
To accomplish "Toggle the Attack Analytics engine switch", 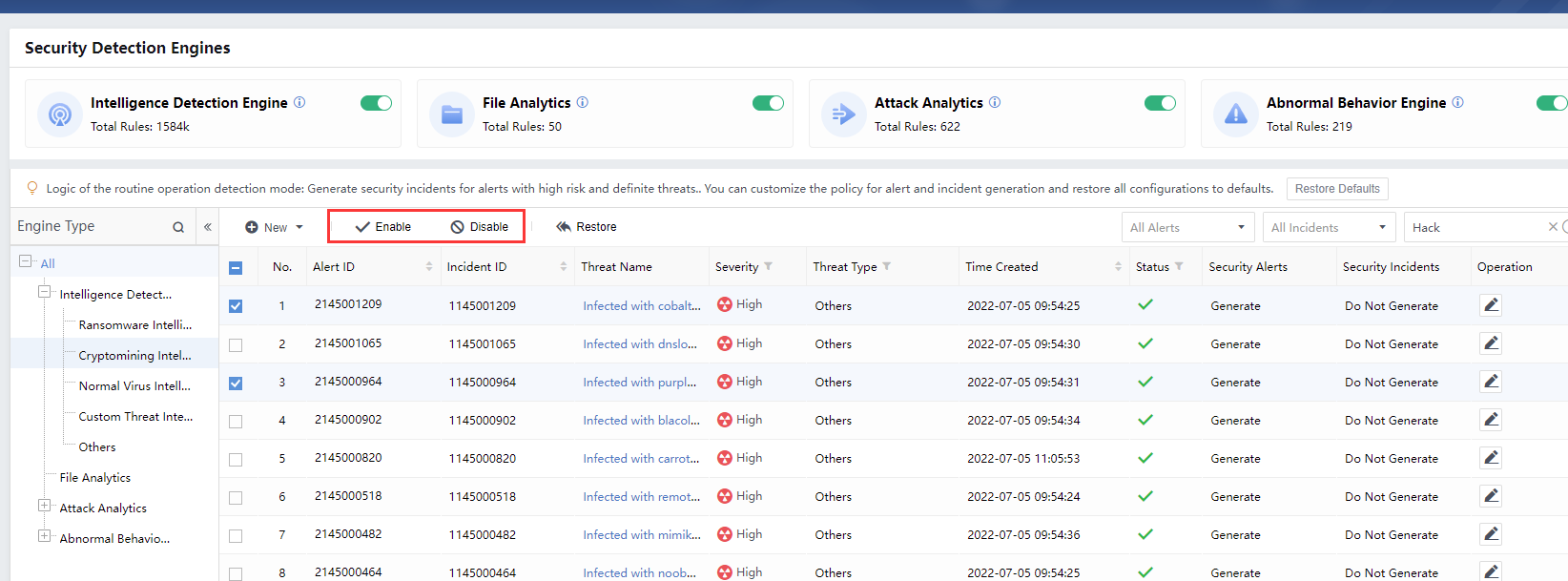I will point(1160,103).
